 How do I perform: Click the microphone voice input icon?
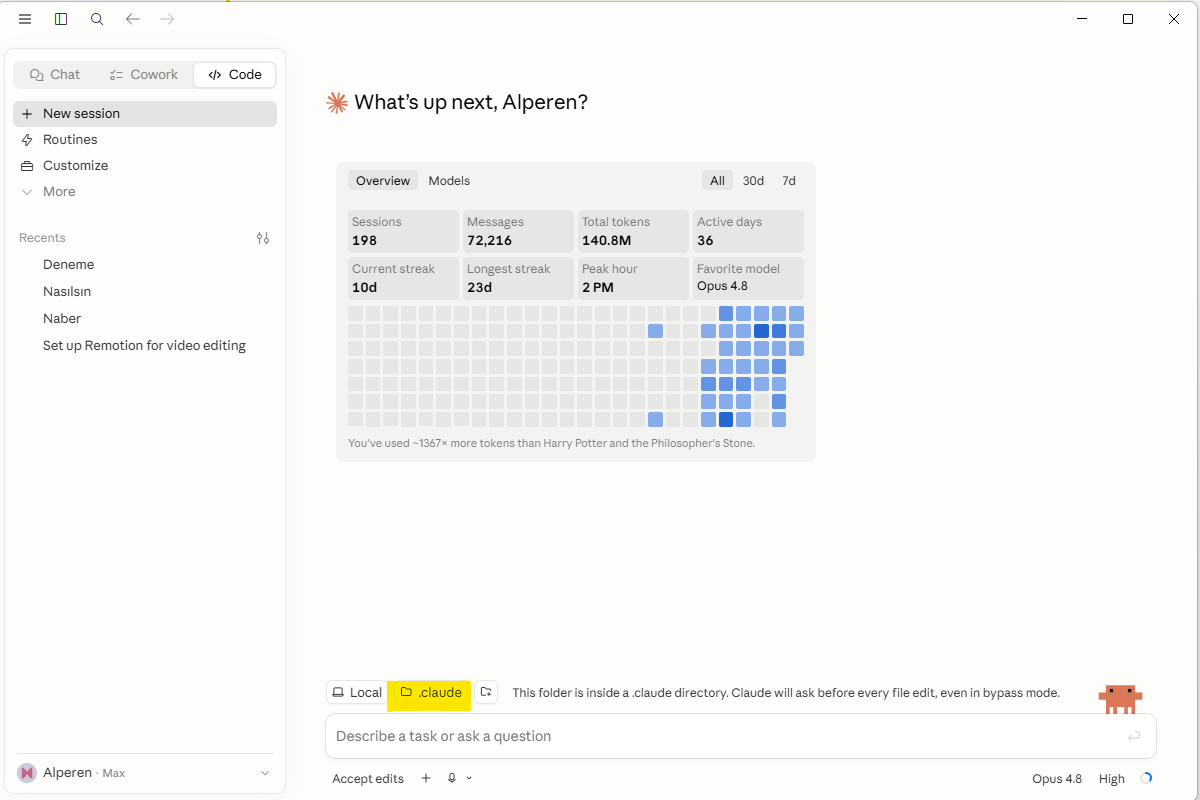pos(452,778)
